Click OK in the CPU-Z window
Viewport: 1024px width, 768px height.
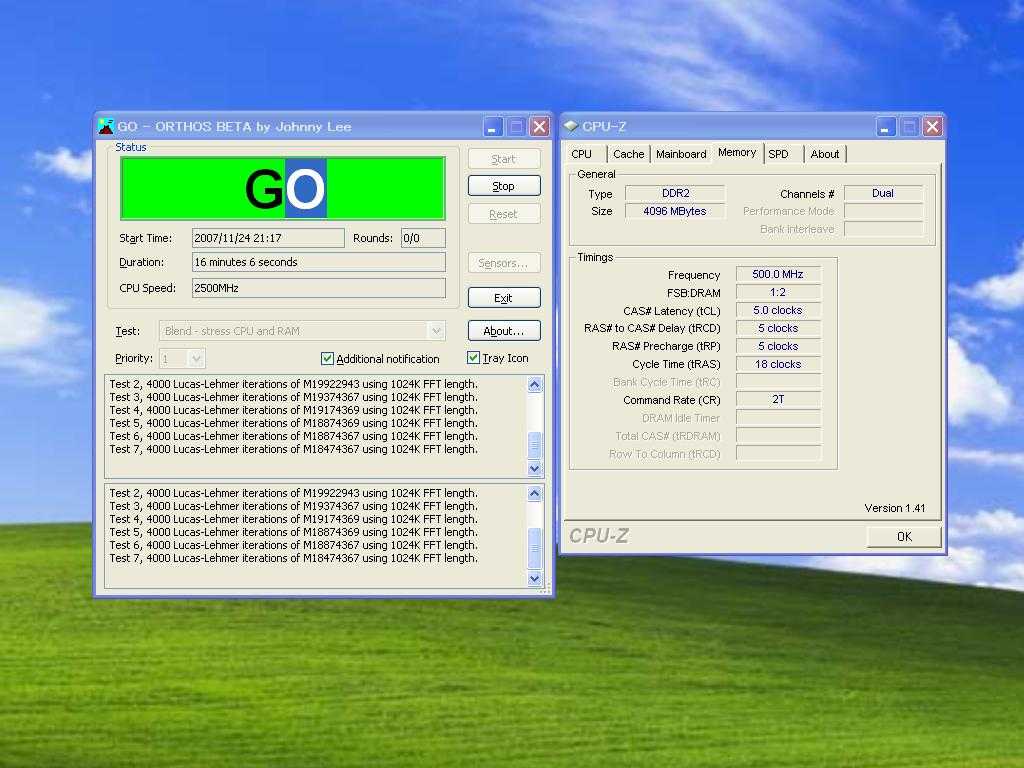[x=904, y=536]
